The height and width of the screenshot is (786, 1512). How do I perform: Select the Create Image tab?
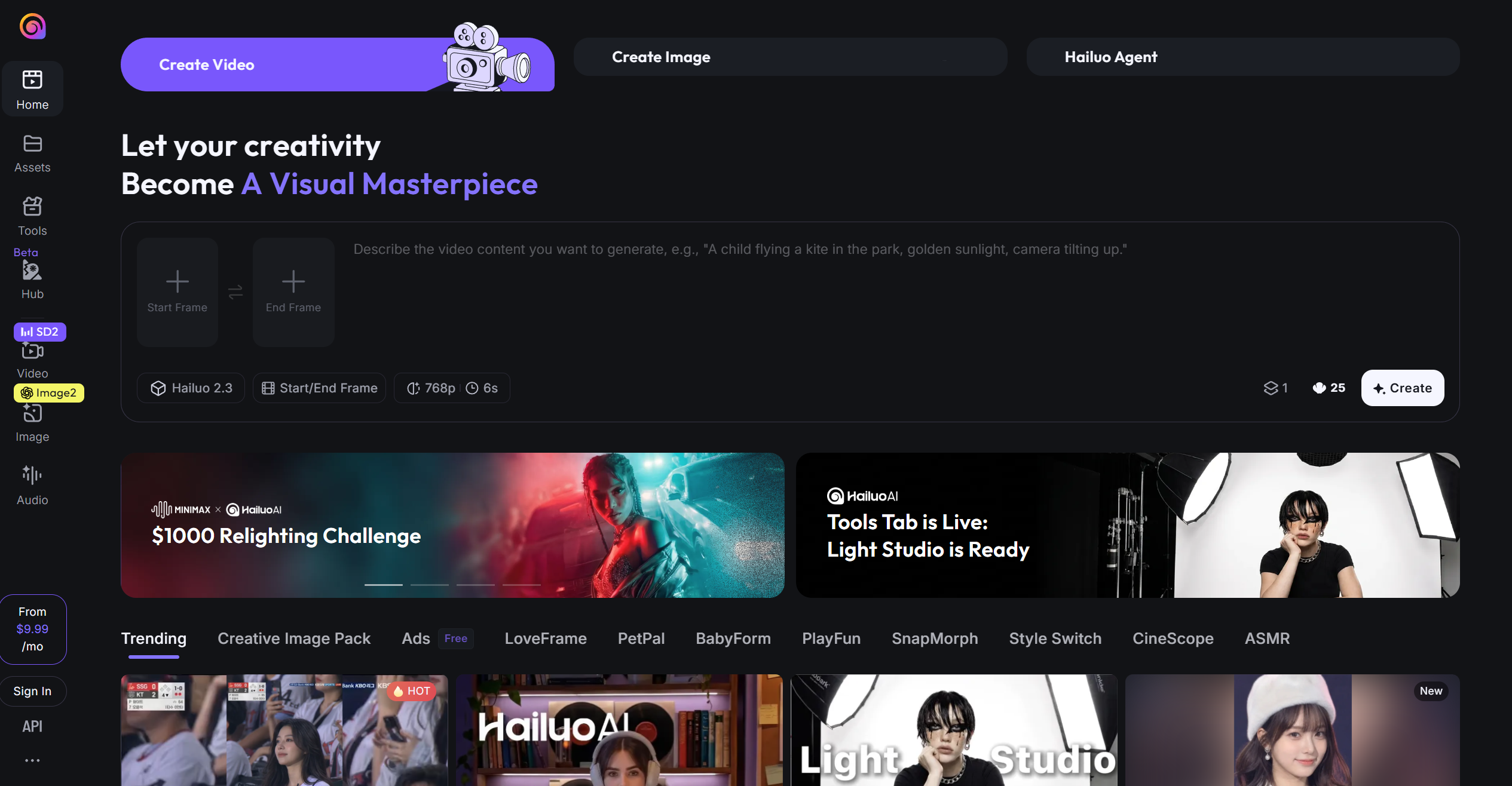[790, 57]
